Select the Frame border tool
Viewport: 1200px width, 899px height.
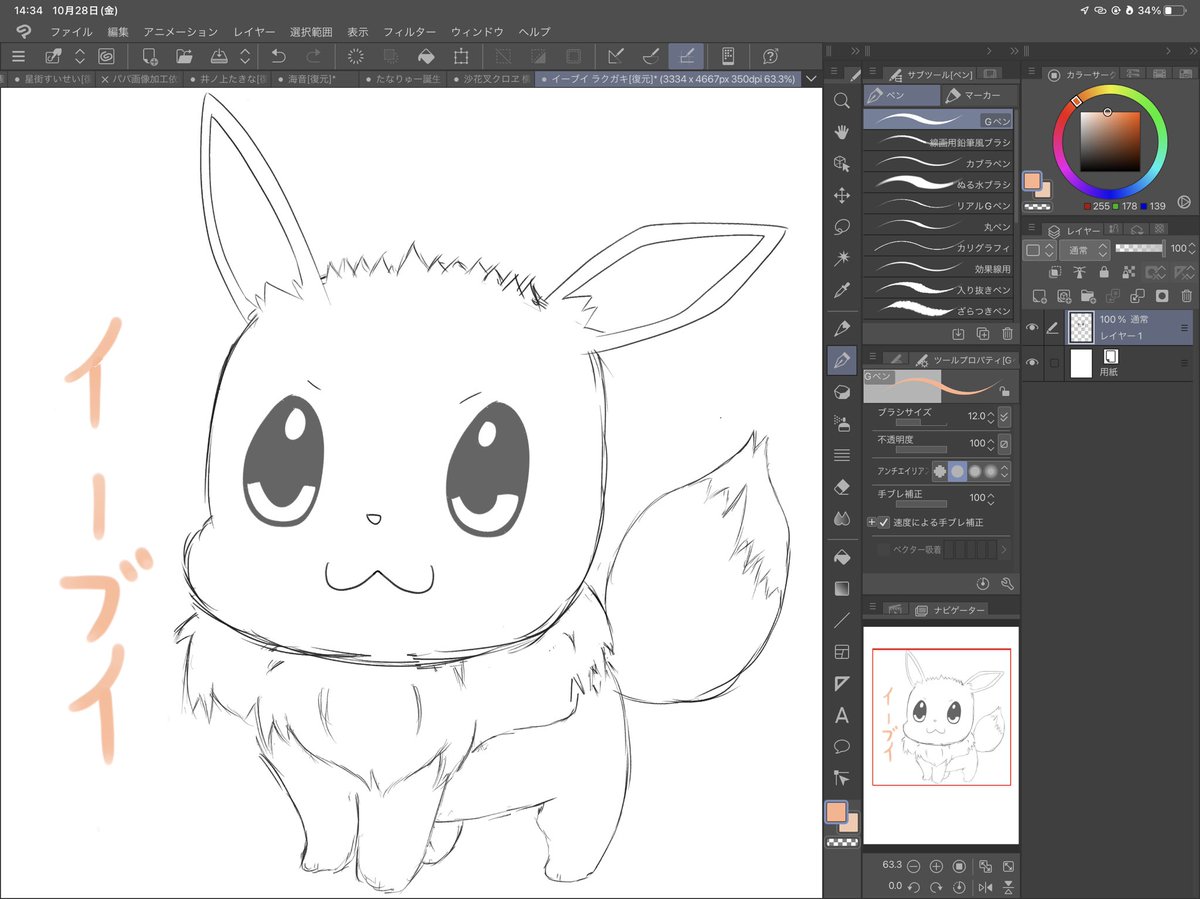click(842, 652)
